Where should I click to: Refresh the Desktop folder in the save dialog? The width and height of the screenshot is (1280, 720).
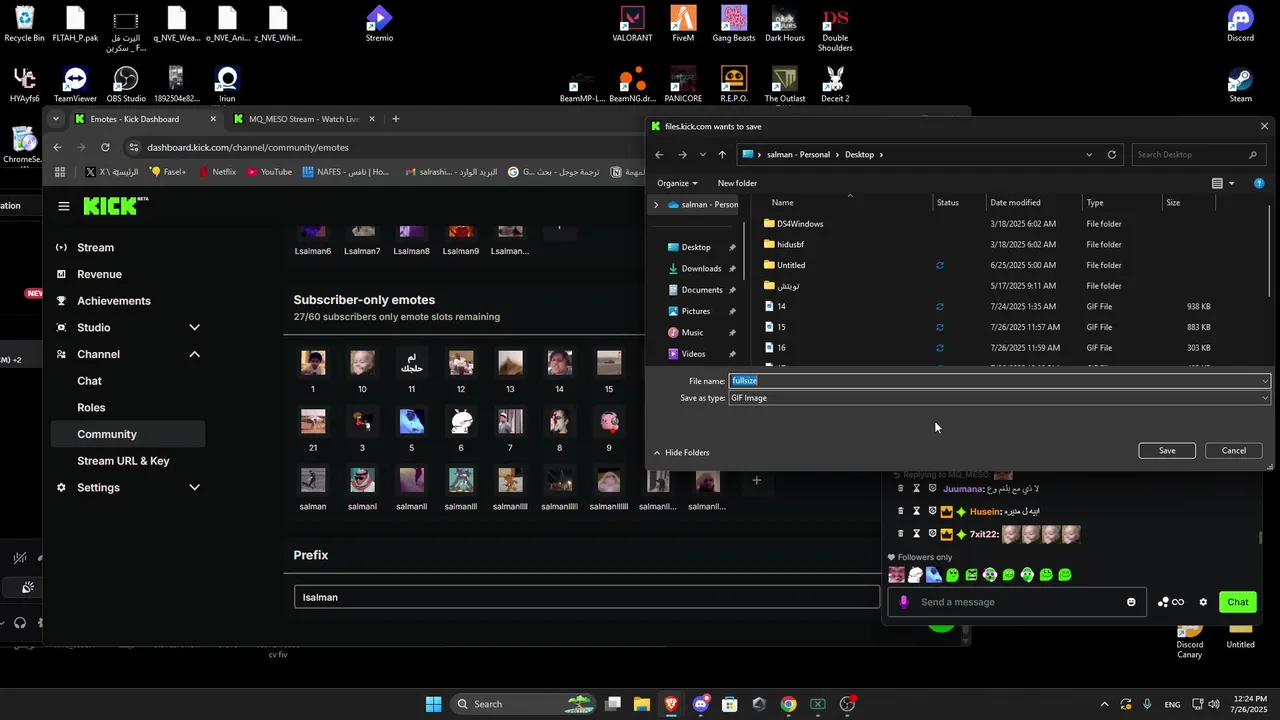point(1112,155)
